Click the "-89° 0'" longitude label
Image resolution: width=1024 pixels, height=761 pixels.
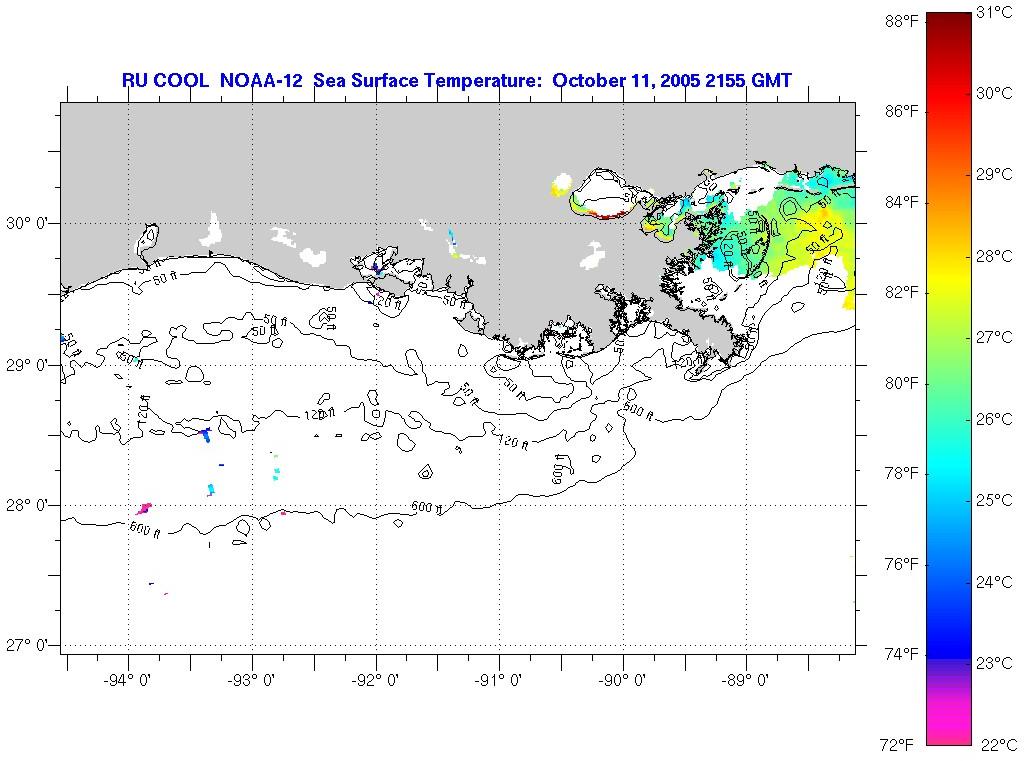(x=746, y=680)
